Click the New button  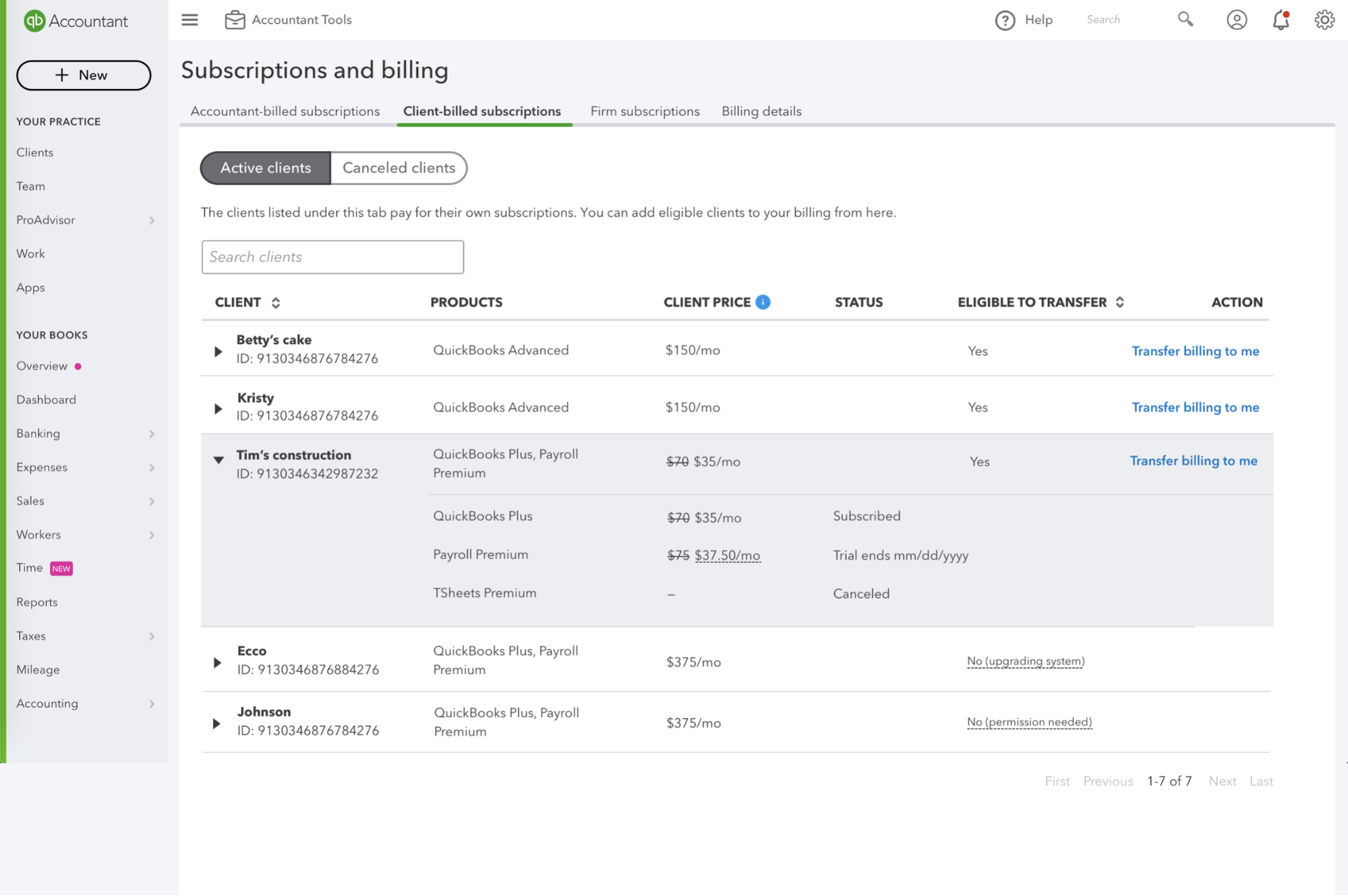(84, 75)
